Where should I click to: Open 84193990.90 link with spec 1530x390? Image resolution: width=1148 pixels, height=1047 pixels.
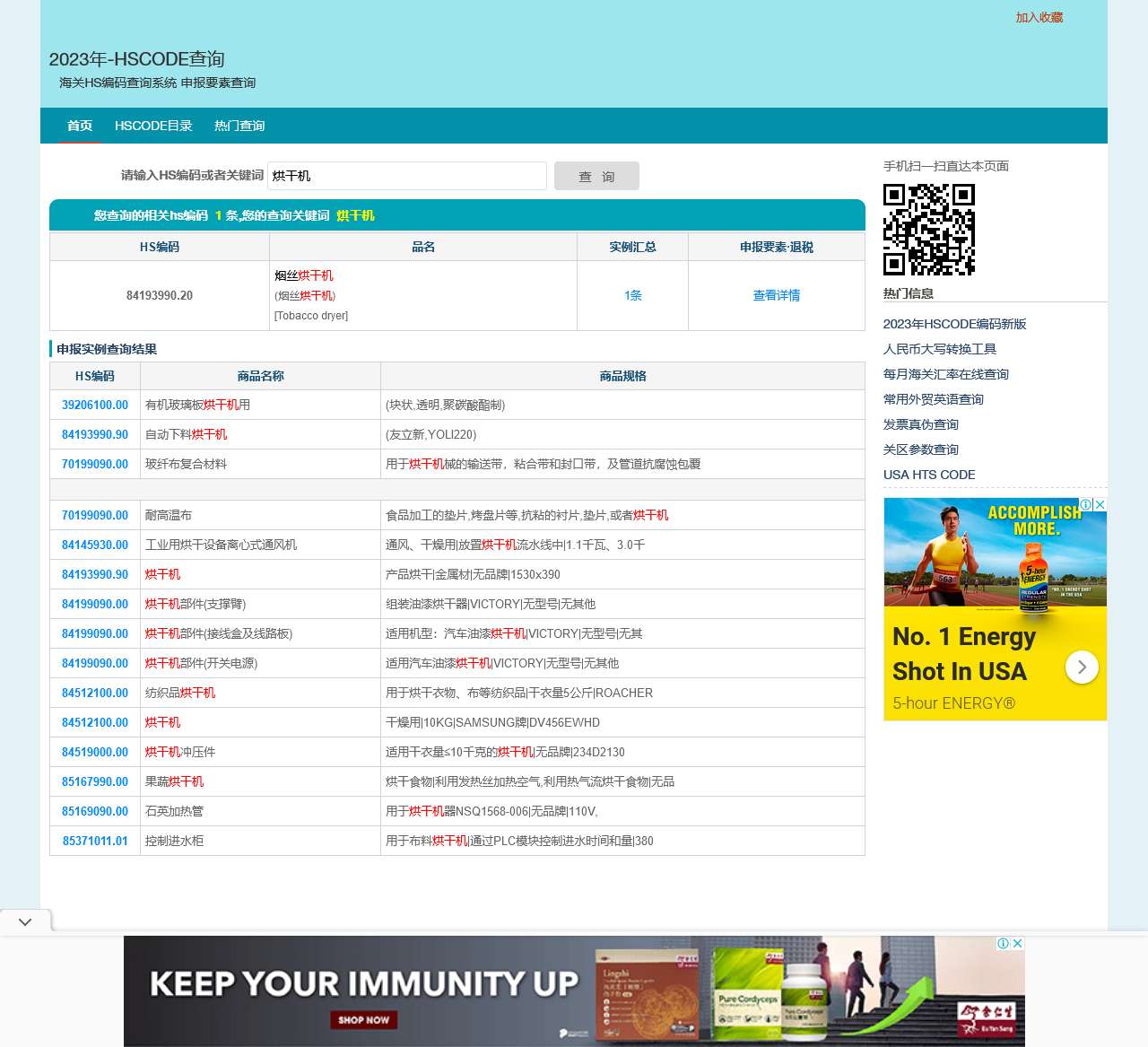(x=95, y=574)
